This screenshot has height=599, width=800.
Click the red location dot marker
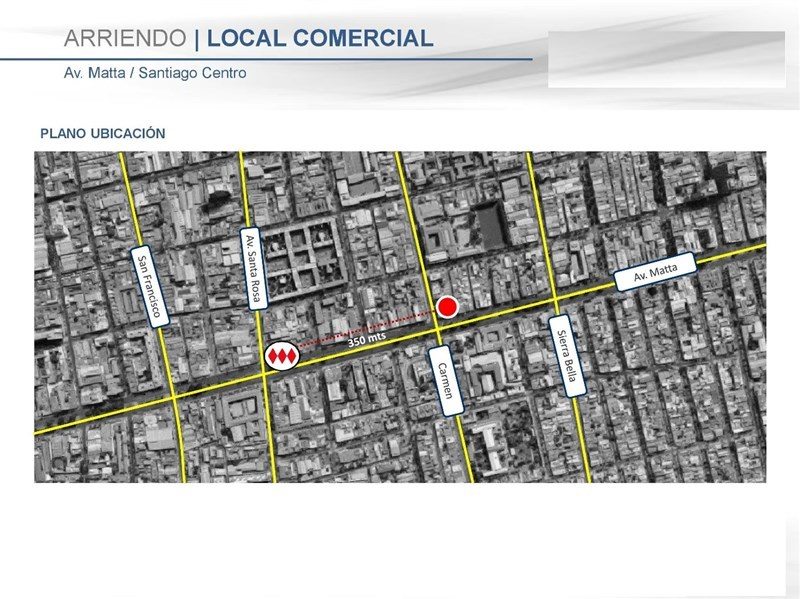tap(447, 307)
